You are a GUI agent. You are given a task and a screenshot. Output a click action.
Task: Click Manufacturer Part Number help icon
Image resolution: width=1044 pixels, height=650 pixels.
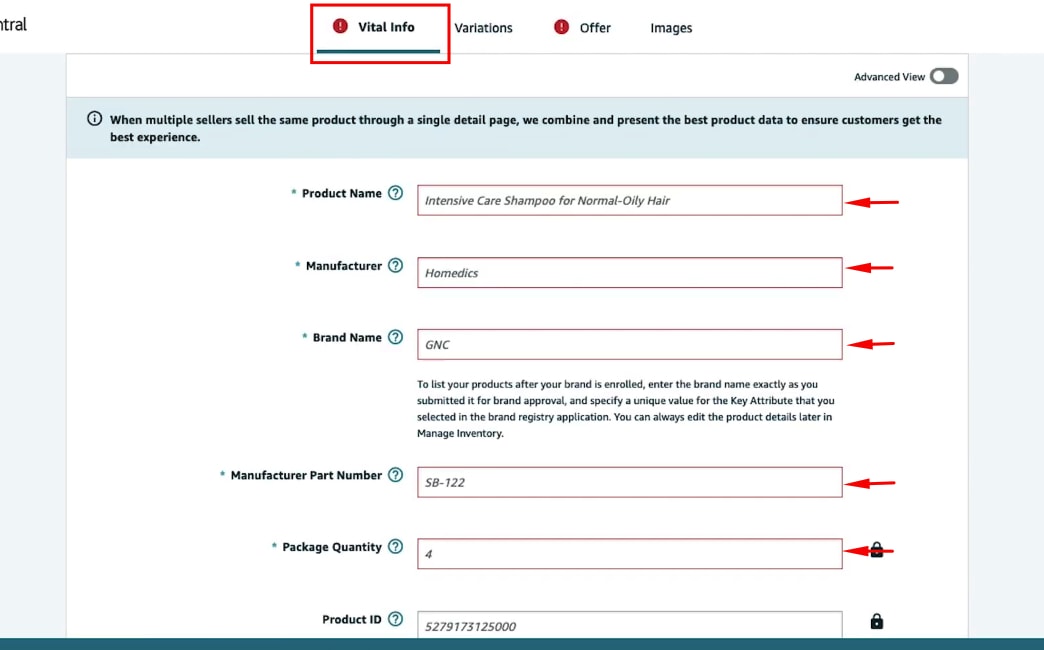395,475
